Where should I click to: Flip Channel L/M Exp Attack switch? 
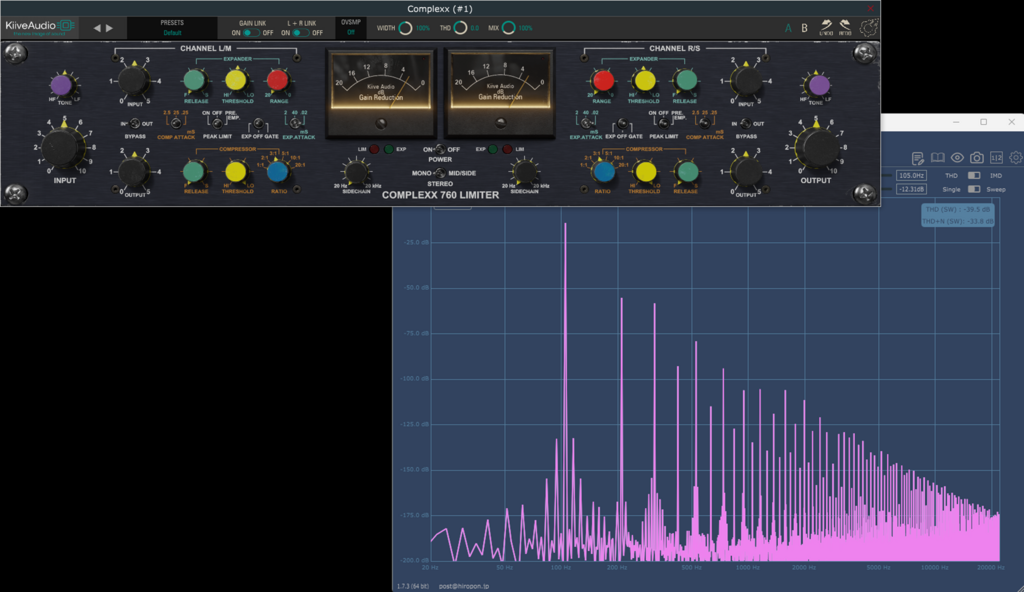[296, 123]
